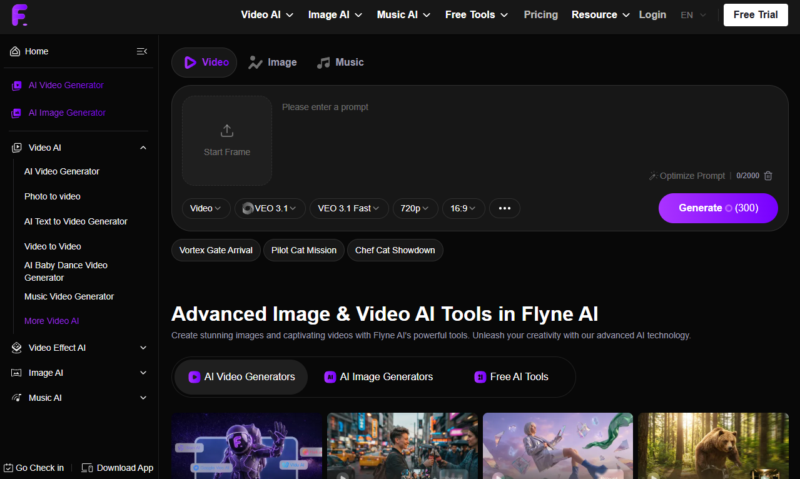800x479 pixels.
Task: Select the Free AI Tools category tab
Action: point(511,377)
